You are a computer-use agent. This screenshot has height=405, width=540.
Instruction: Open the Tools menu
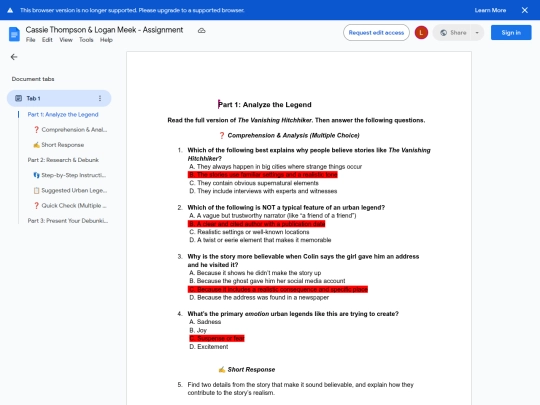click(86, 40)
